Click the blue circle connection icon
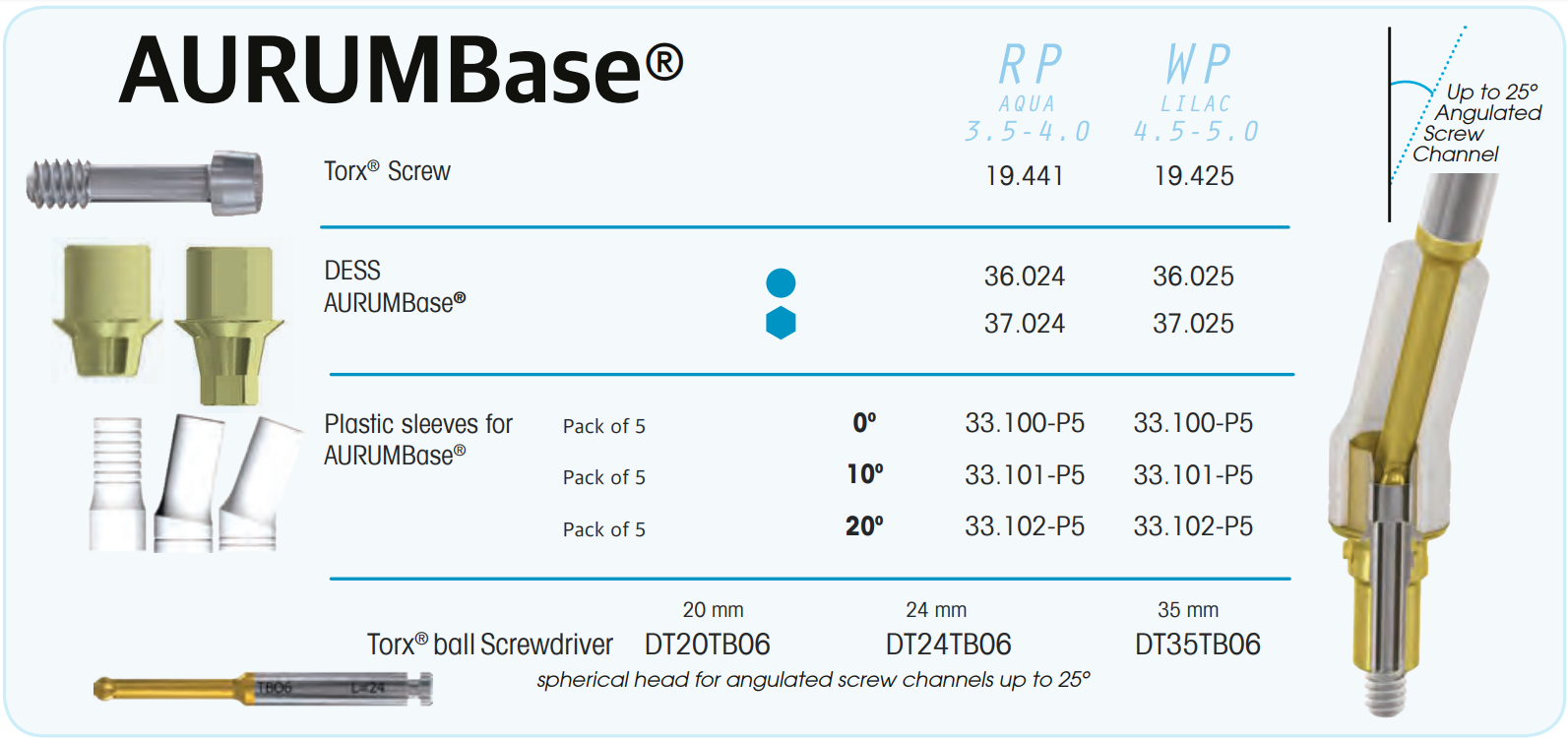This screenshot has width=1568, height=738. [x=781, y=282]
